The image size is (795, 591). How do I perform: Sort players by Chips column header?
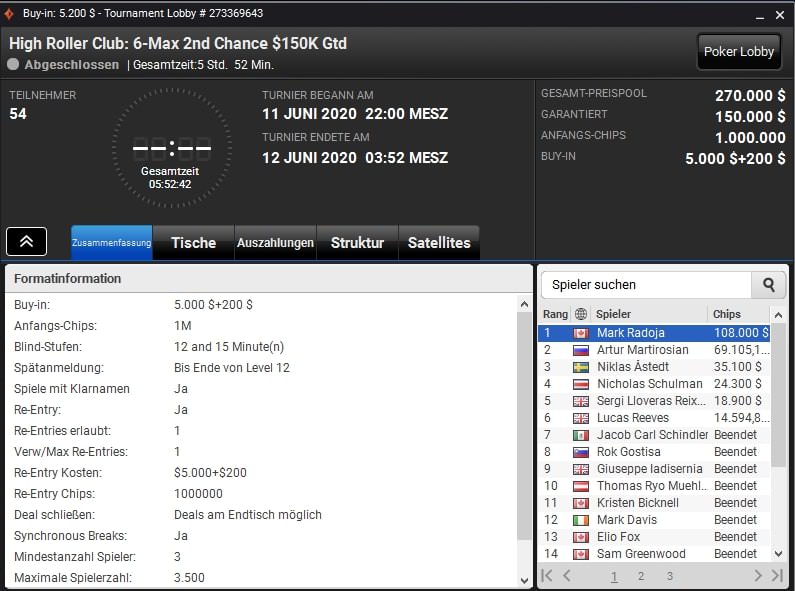pos(738,314)
